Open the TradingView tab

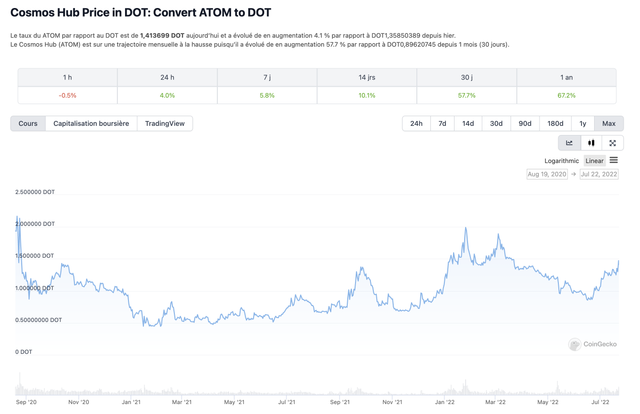pos(165,123)
